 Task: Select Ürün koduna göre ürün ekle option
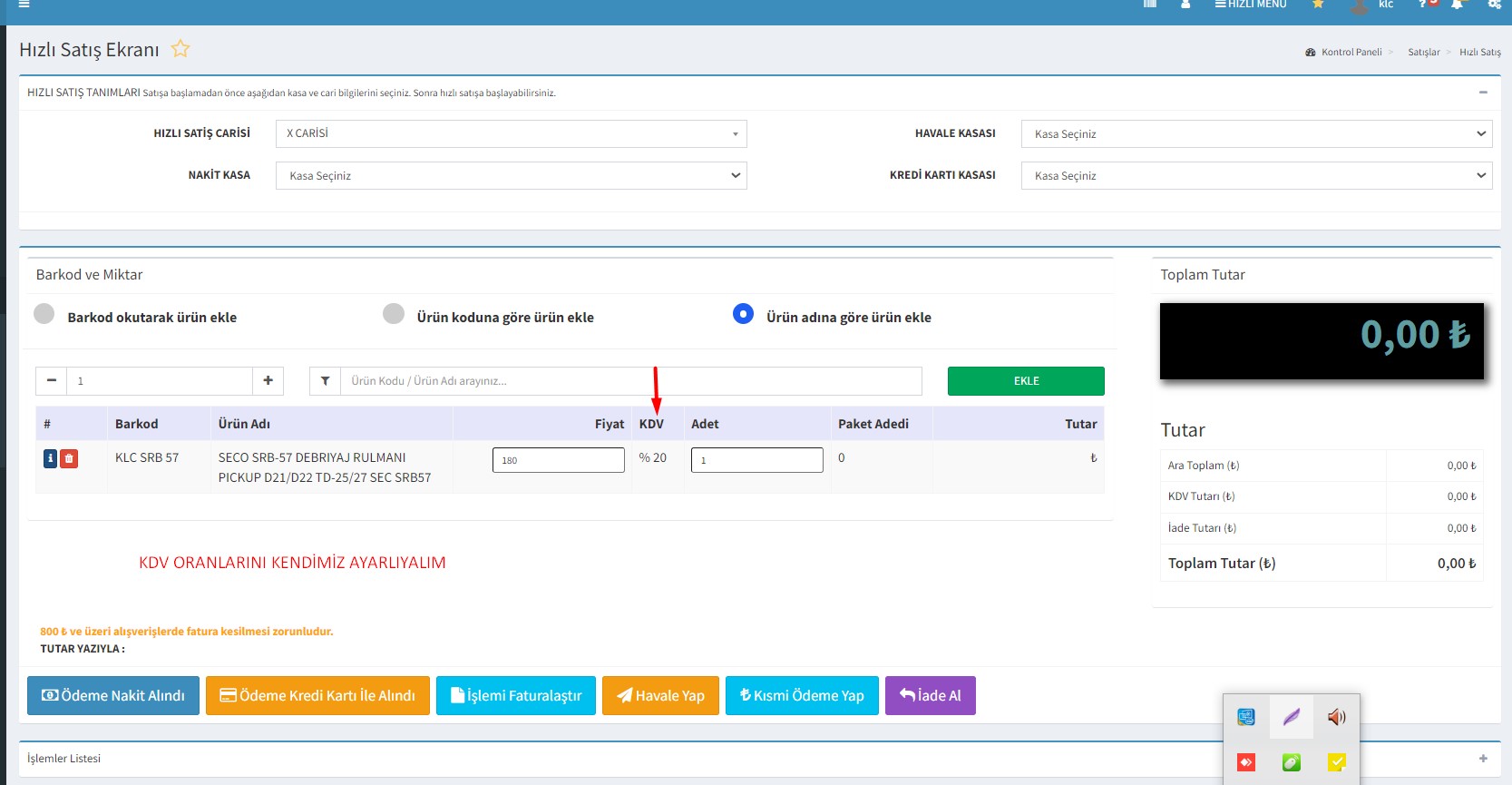(x=394, y=314)
